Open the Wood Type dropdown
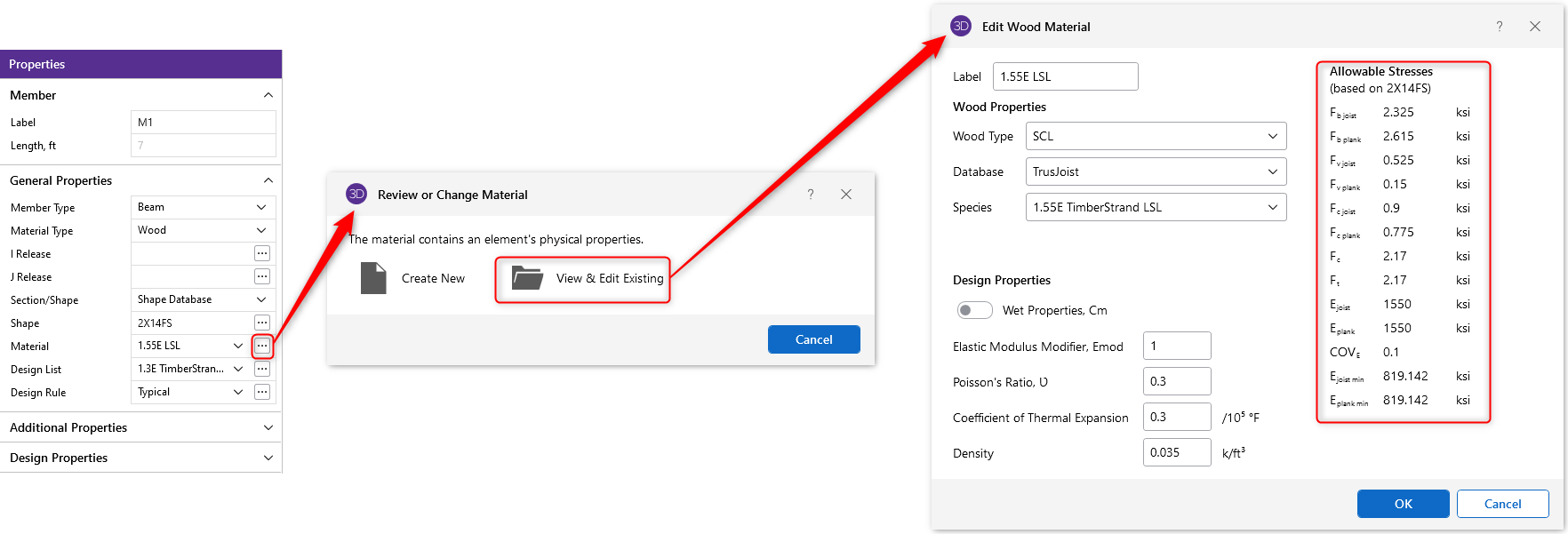Screen dimensions: 1568x534 (x=1156, y=136)
